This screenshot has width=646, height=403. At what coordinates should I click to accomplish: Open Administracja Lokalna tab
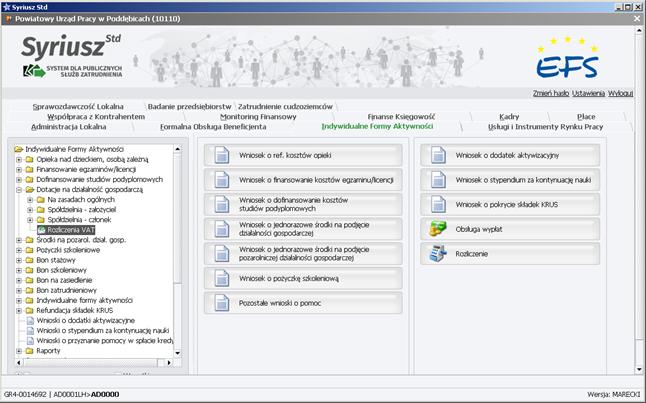pyautogui.click(x=69, y=127)
